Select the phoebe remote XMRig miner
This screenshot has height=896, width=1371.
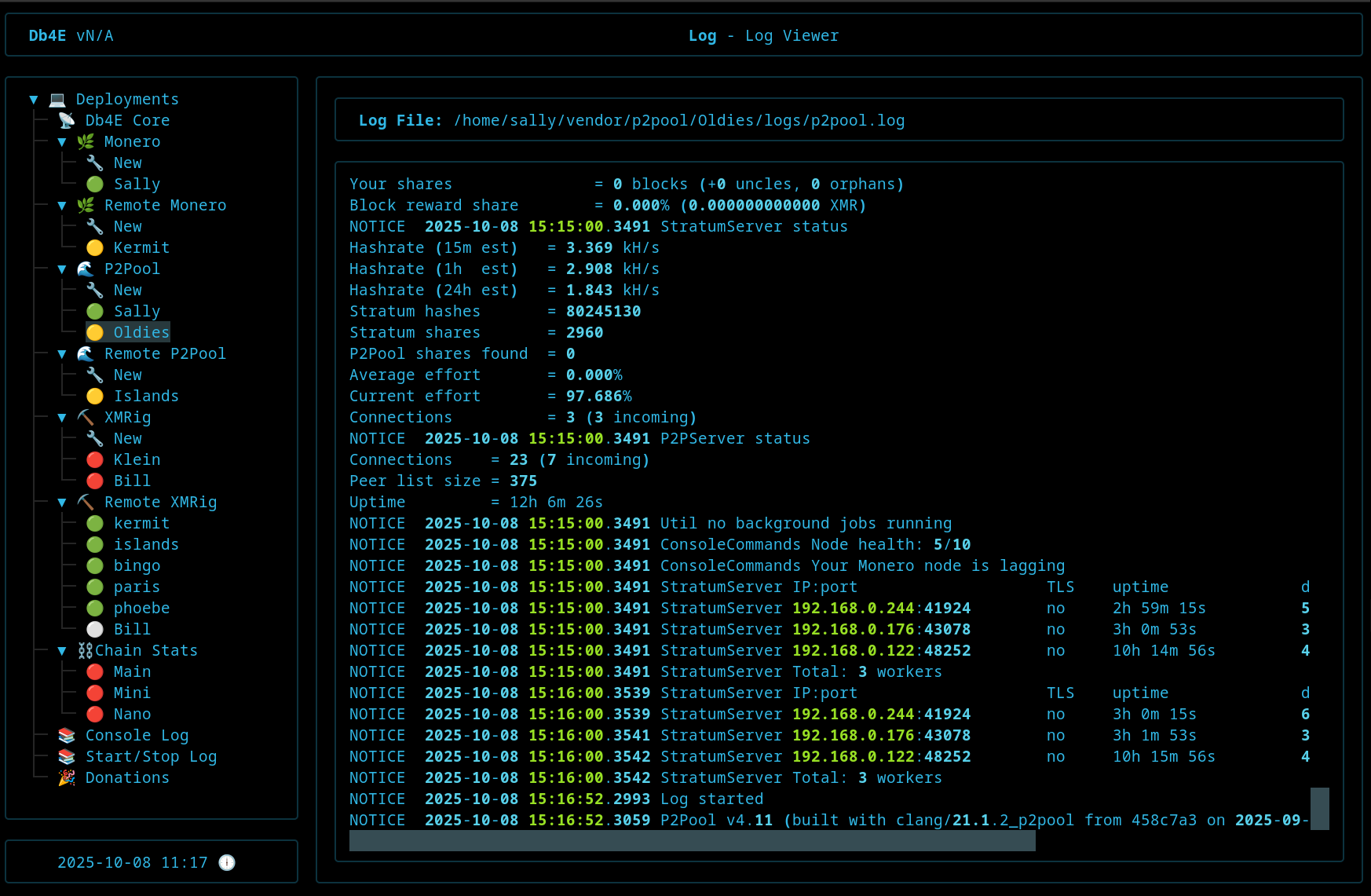[x=141, y=608]
